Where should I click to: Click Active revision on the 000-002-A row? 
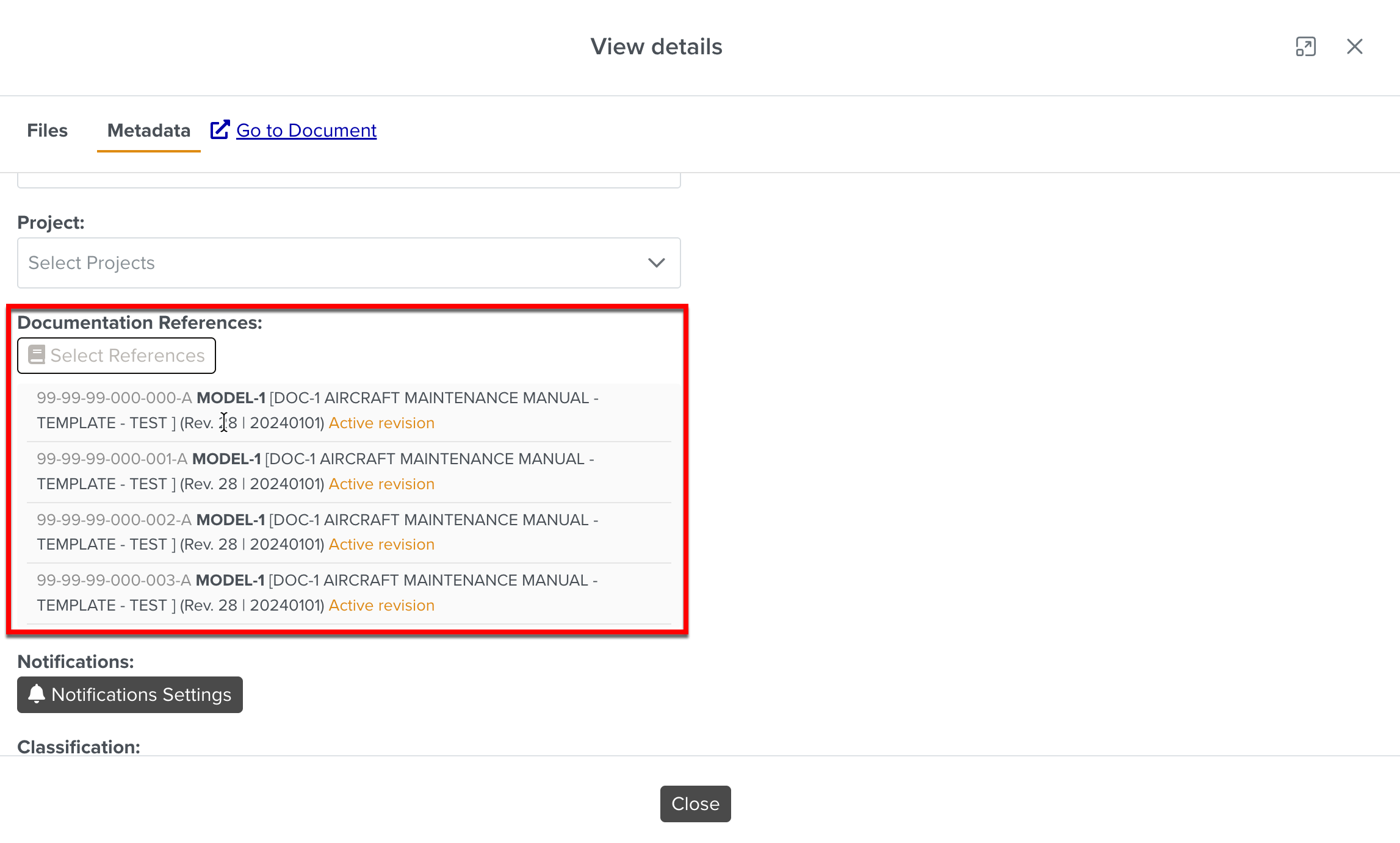click(381, 544)
